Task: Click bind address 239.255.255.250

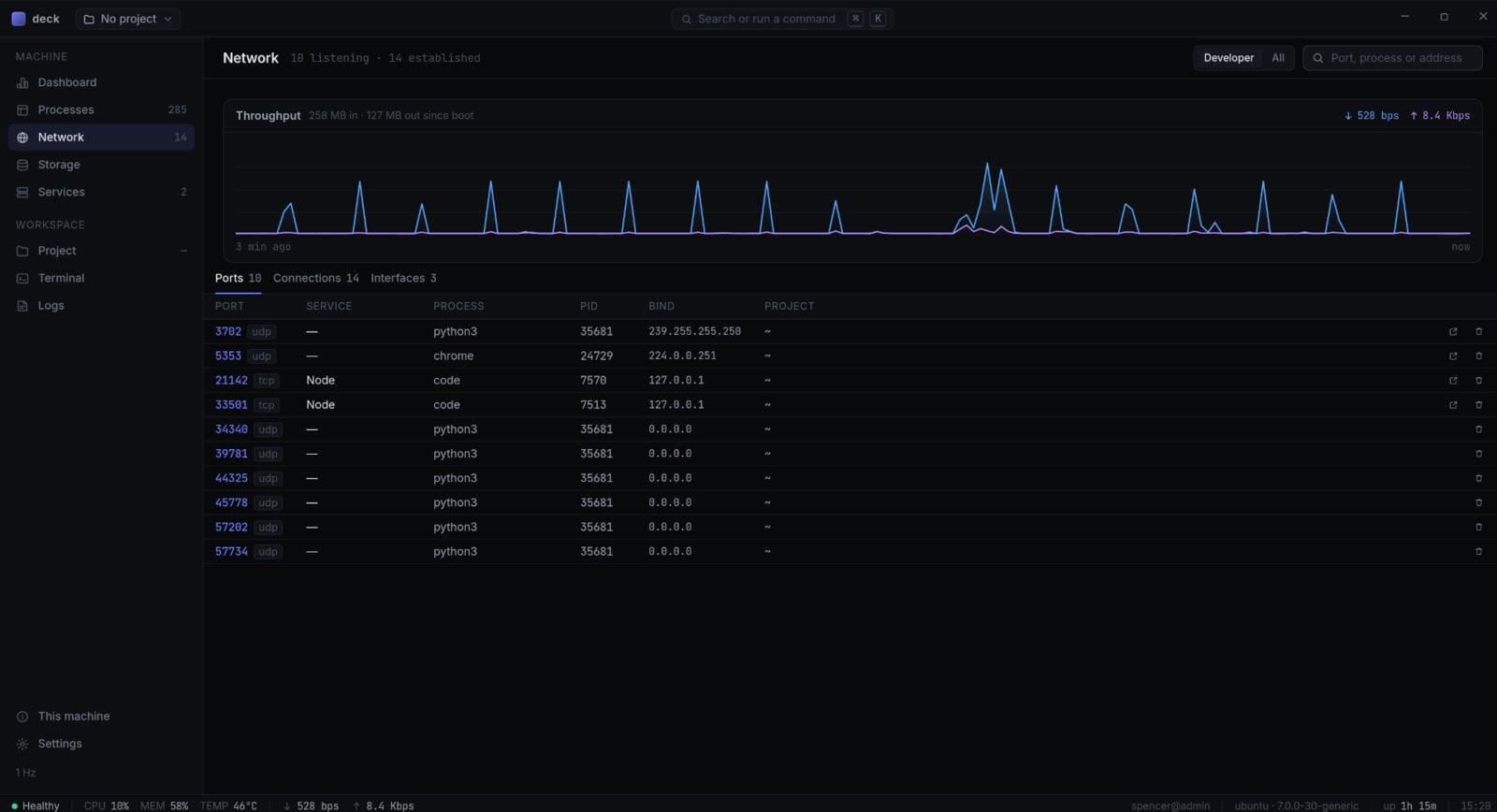Action: click(x=694, y=331)
